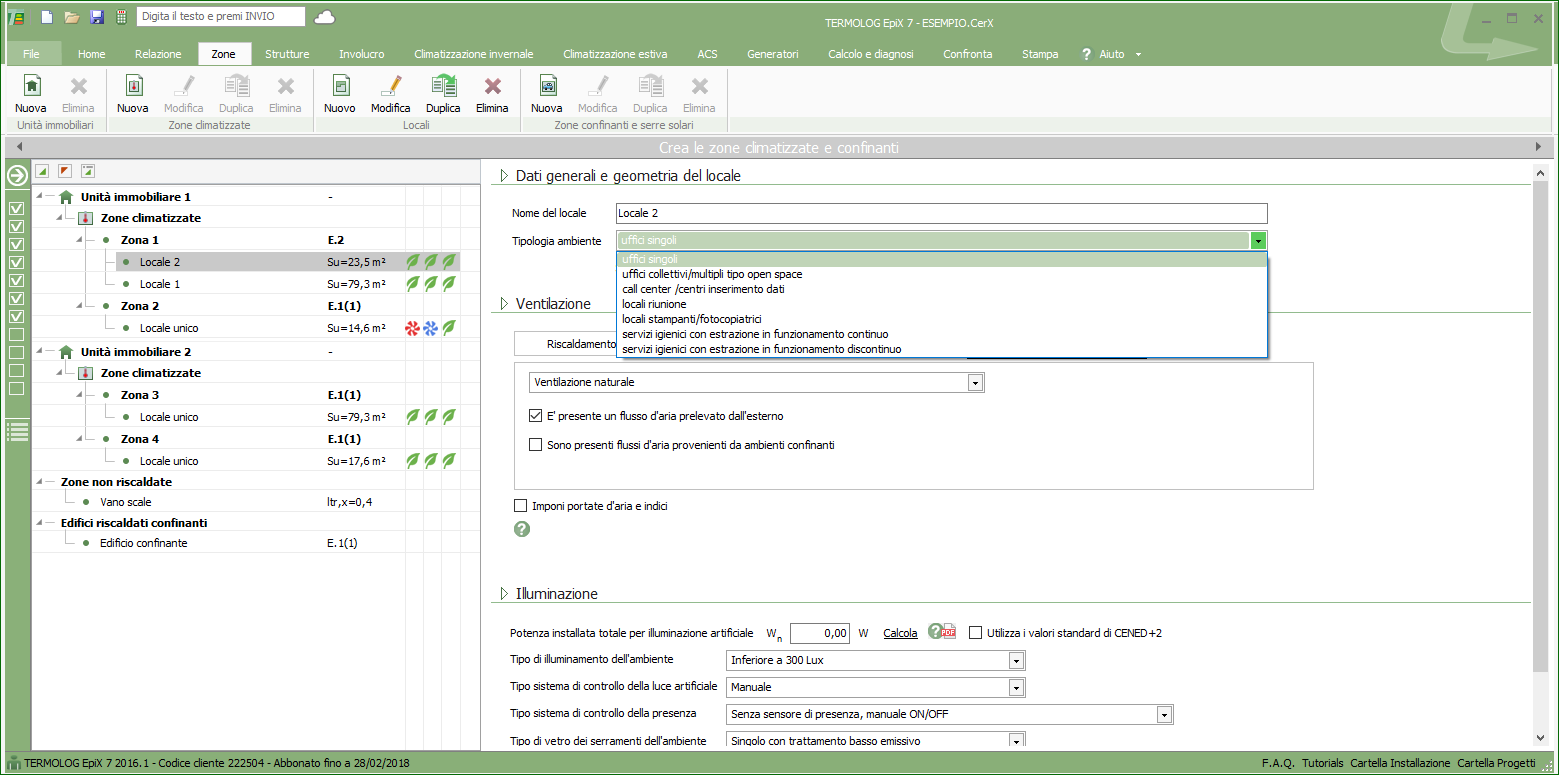The width and height of the screenshot is (1559, 775).
Task: Save the project with the floppy disk icon
Action: (96, 17)
